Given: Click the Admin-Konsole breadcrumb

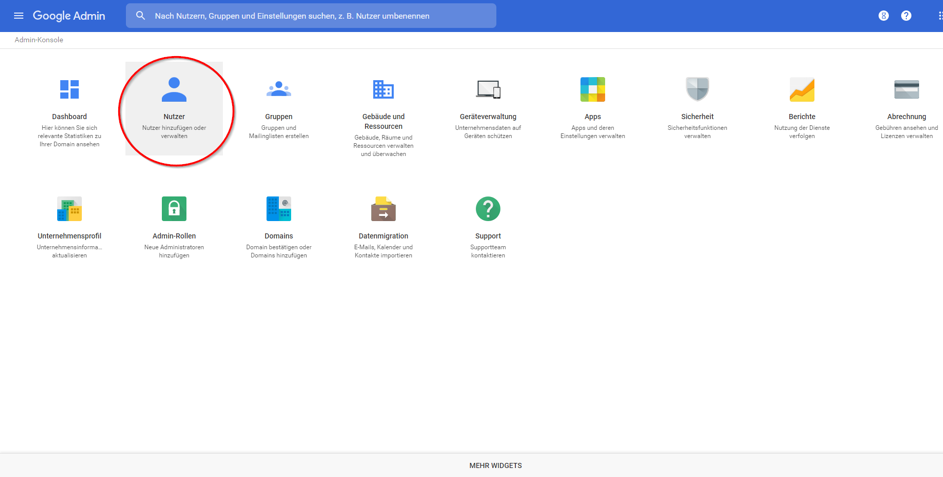Looking at the screenshot, I should [38, 40].
